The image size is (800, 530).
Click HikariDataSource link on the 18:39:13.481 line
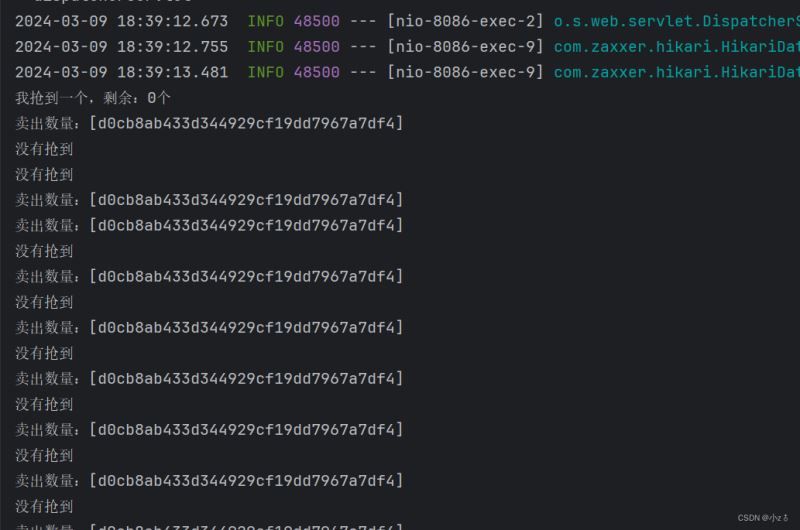[675, 72]
